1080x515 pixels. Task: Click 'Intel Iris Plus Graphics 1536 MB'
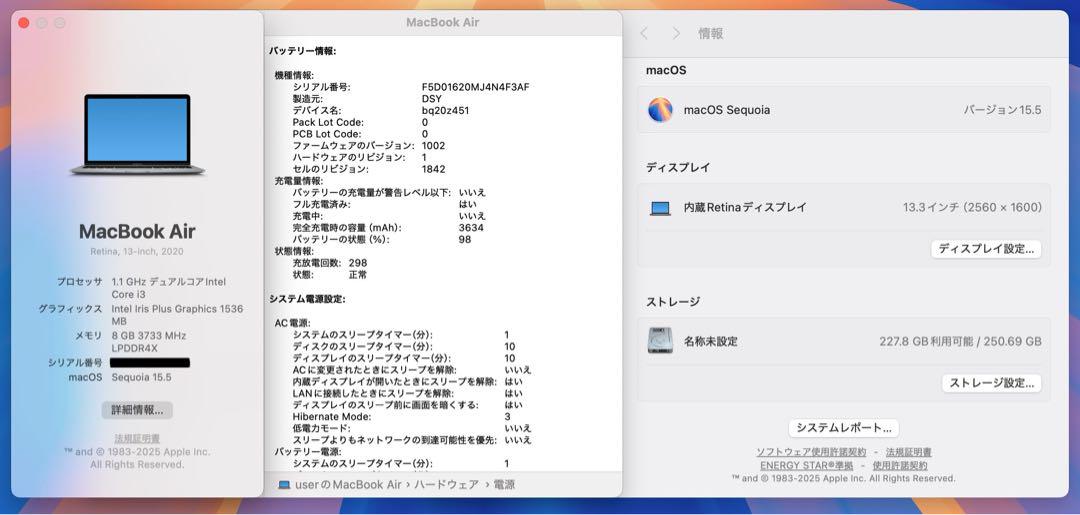(177, 315)
